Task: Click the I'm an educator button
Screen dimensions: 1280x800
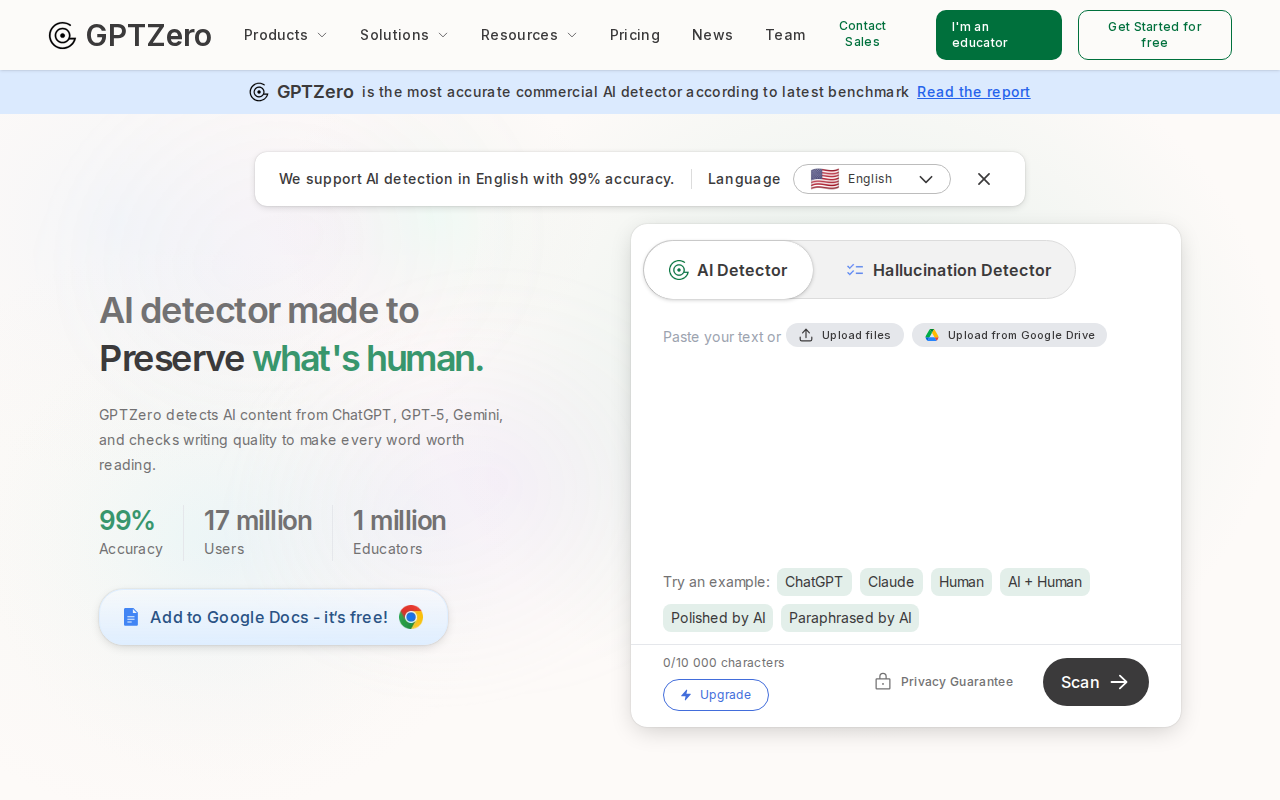Action: coord(999,35)
